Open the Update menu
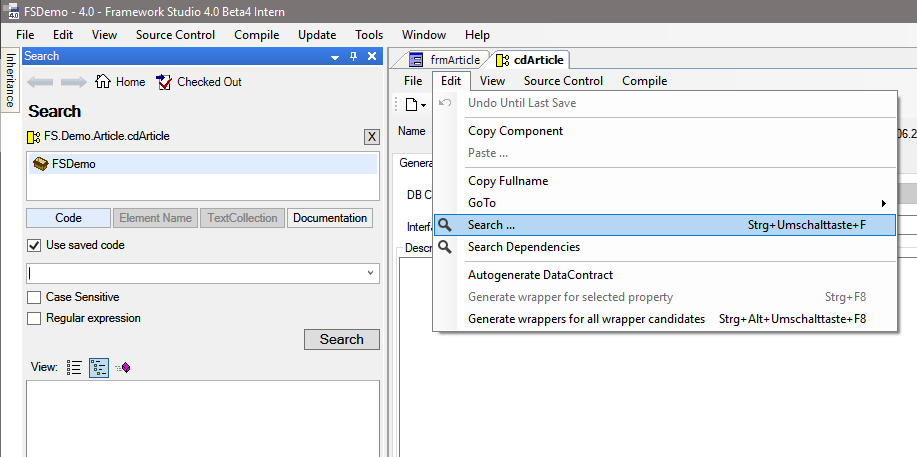917x457 pixels. 317,35
